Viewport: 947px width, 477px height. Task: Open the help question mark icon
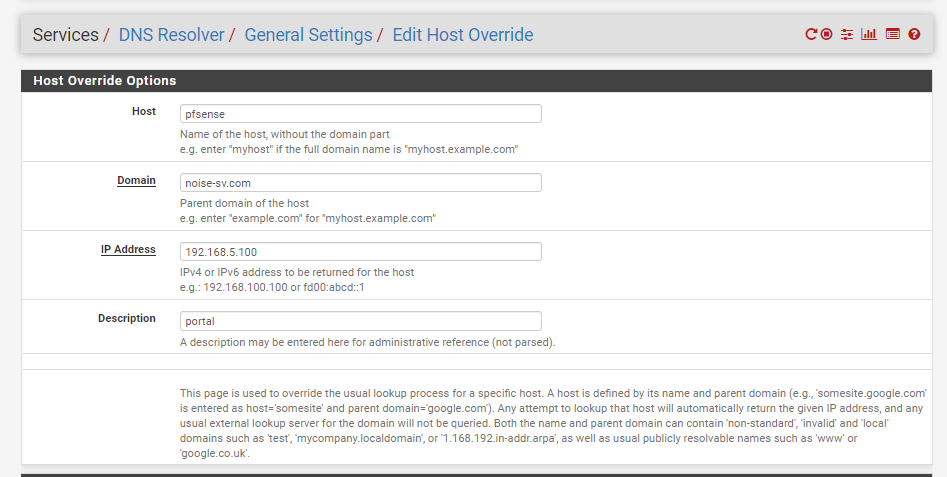914,34
